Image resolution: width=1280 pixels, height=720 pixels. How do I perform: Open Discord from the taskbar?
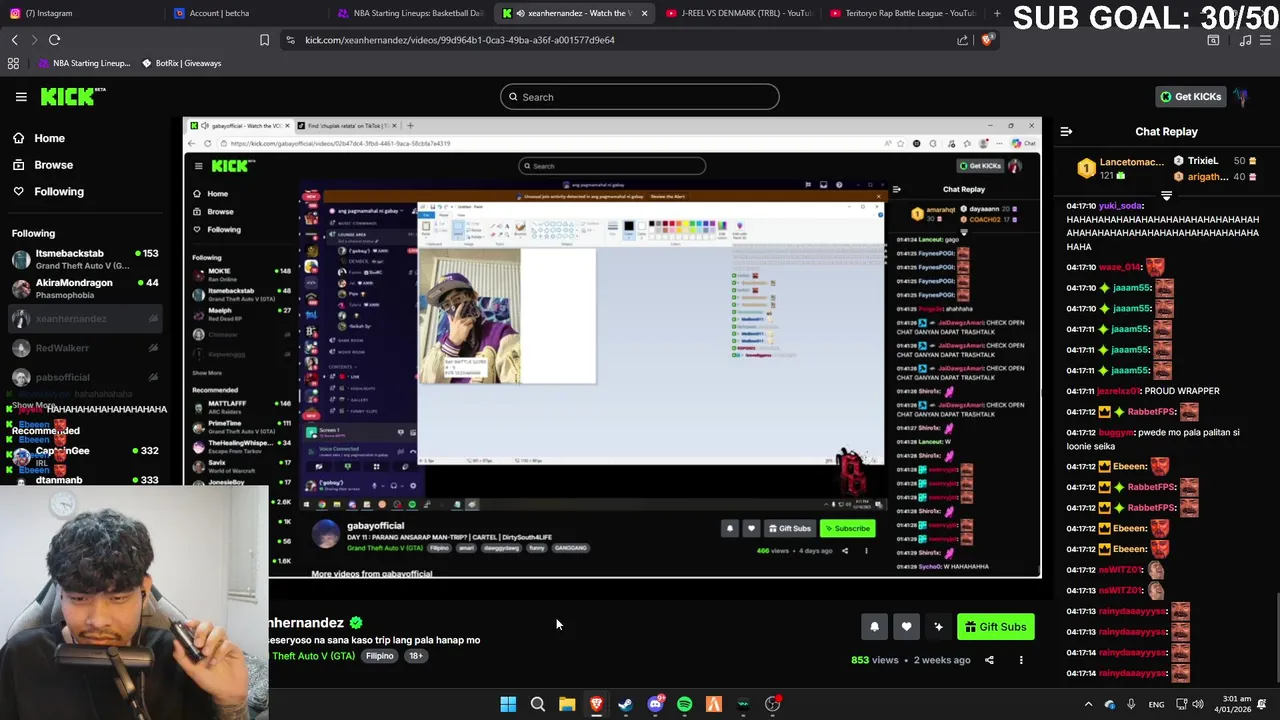[x=655, y=704]
